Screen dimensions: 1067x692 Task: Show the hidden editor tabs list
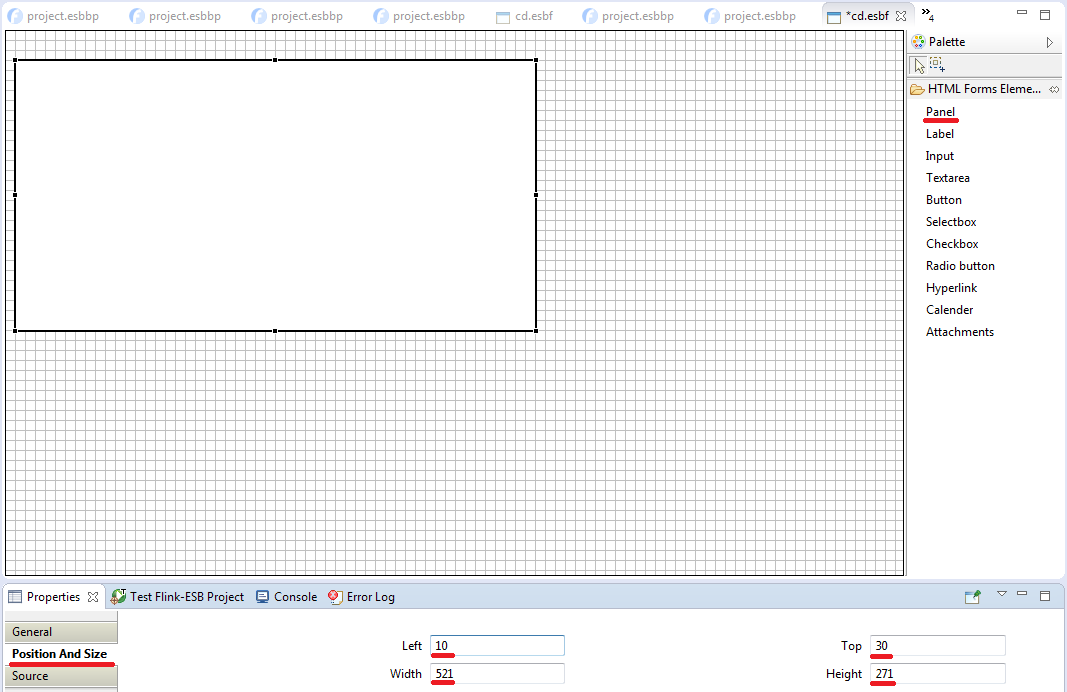(927, 14)
